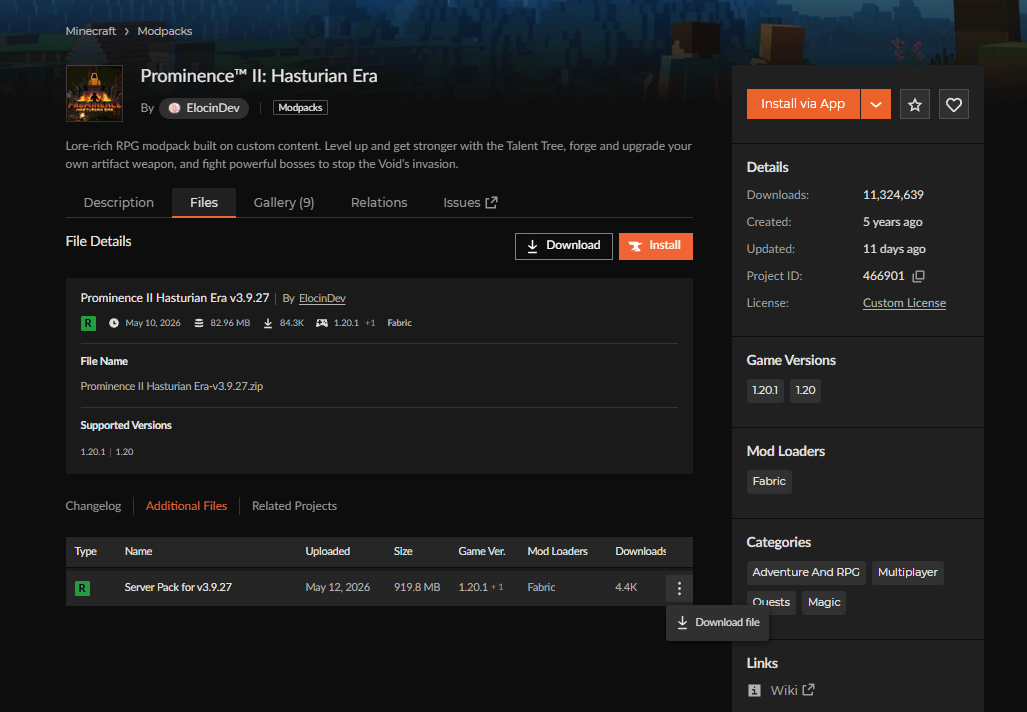Click the heart favorite icon
This screenshot has height=712, width=1027.
pyautogui.click(x=954, y=104)
